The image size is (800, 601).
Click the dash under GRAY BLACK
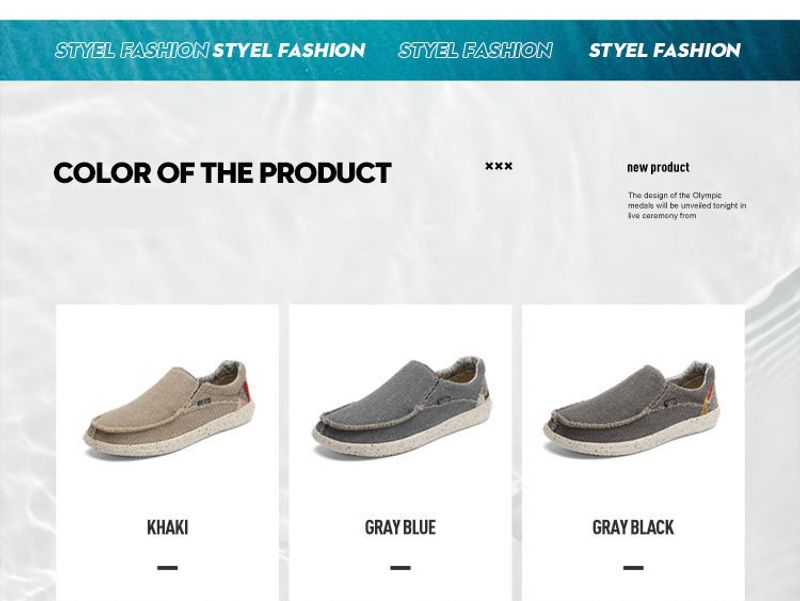click(633, 567)
